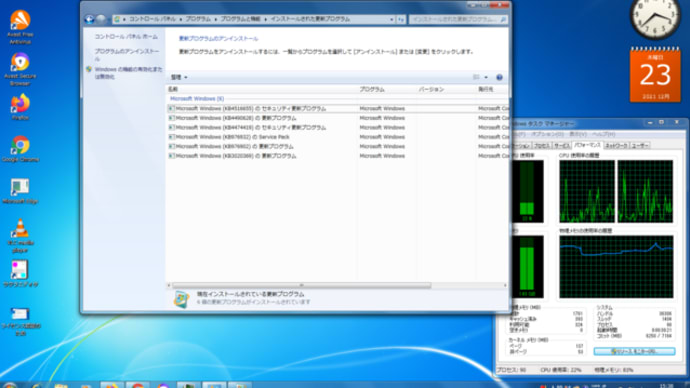Launch Firefox from the desktop
Screen dimensions: 690x388
pos(20,107)
